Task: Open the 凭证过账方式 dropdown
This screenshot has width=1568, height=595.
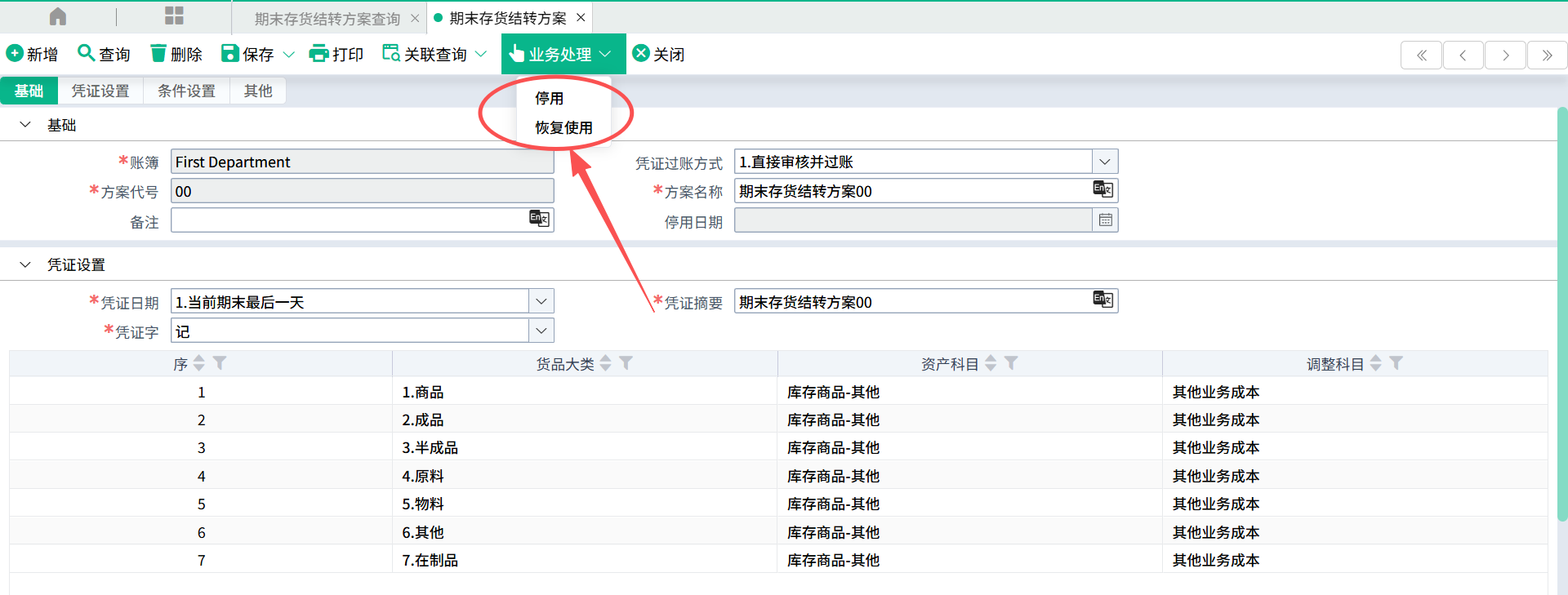Action: coord(1104,162)
